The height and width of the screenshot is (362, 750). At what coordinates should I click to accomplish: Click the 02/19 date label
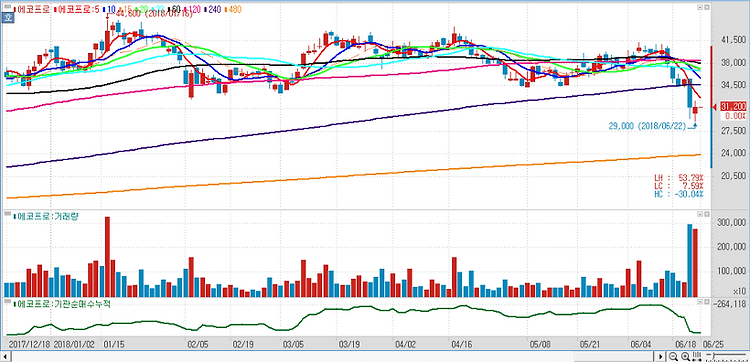click(x=243, y=344)
